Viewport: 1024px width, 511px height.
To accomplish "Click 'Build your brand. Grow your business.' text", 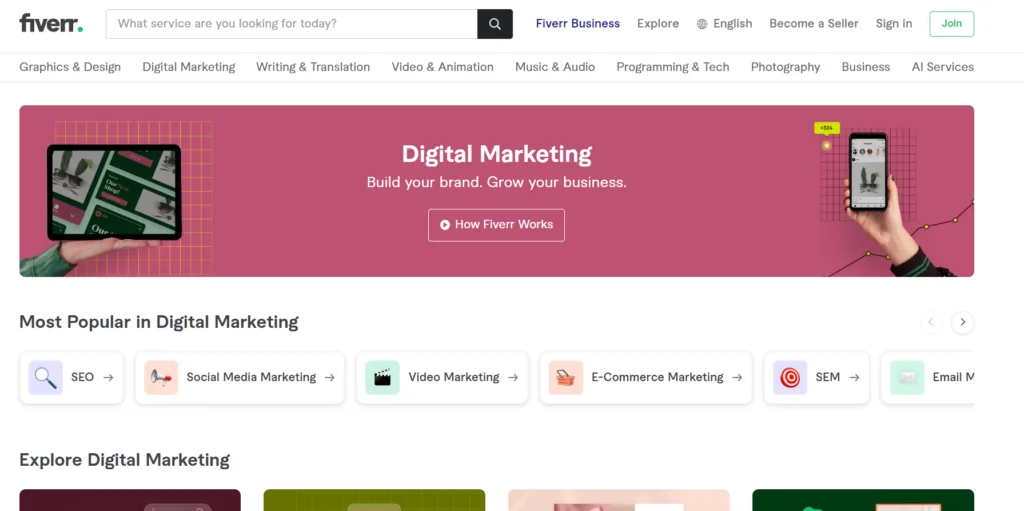I will [x=496, y=182].
